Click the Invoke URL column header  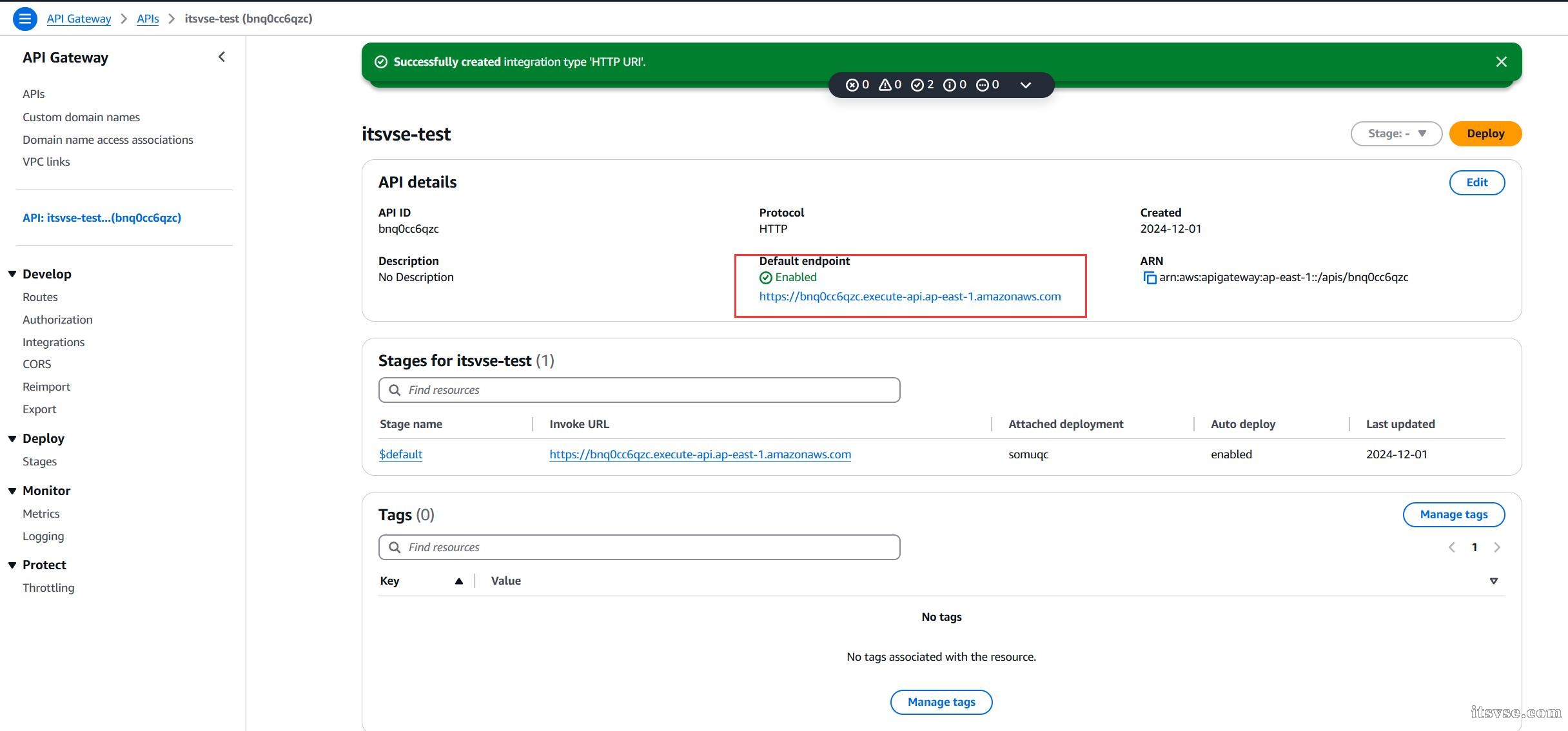click(x=579, y=424)
